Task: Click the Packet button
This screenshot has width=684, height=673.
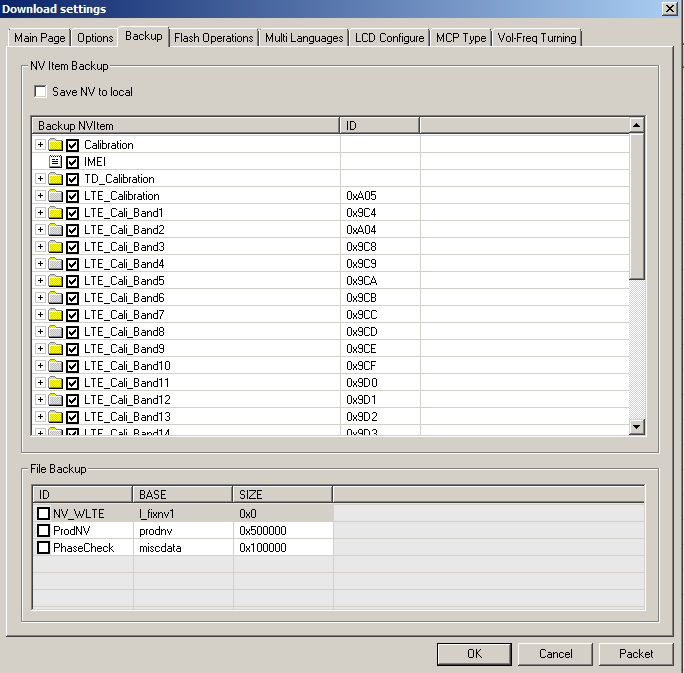Action: (636, 654)
